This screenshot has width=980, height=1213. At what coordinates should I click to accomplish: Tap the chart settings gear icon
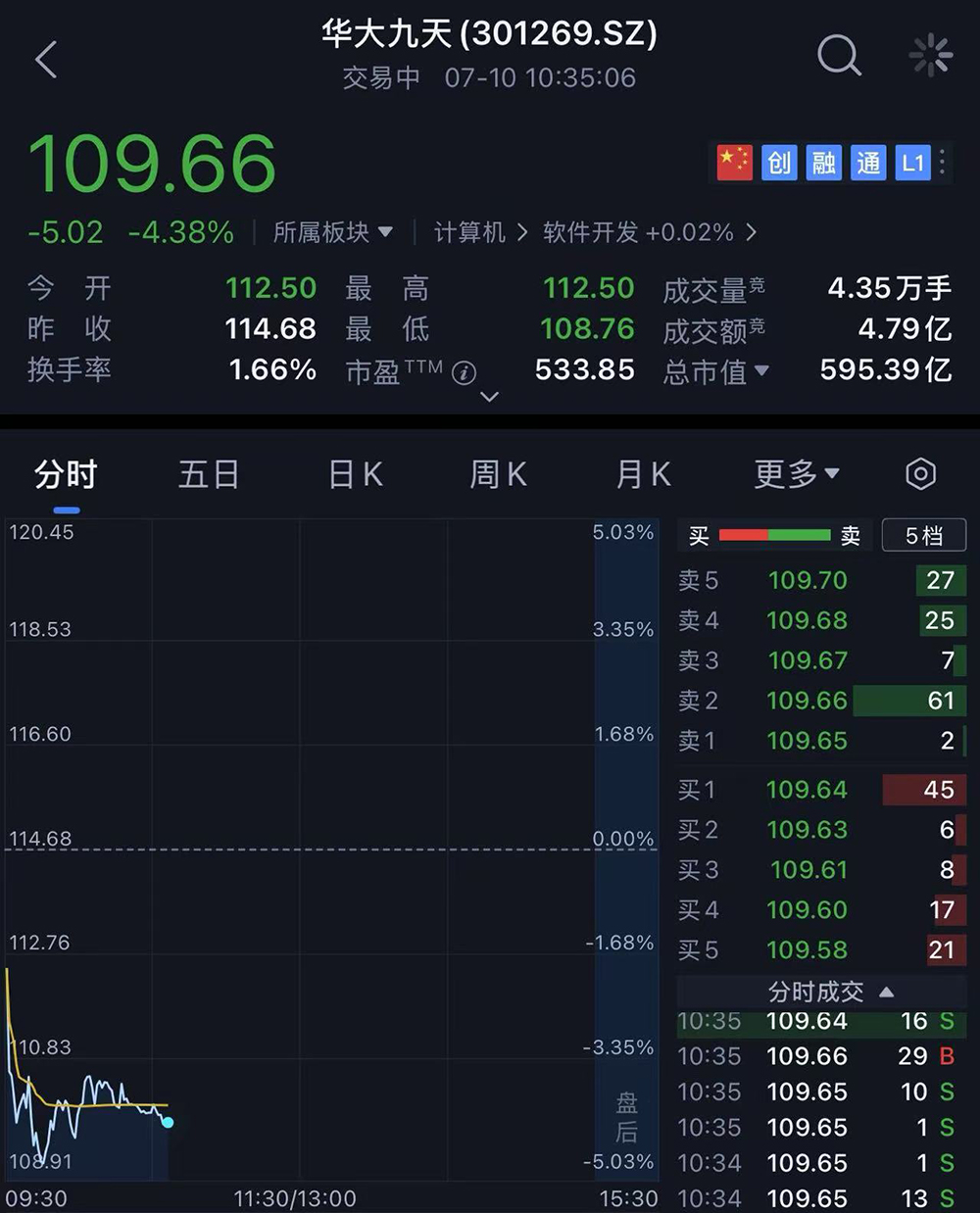(919, 473)
